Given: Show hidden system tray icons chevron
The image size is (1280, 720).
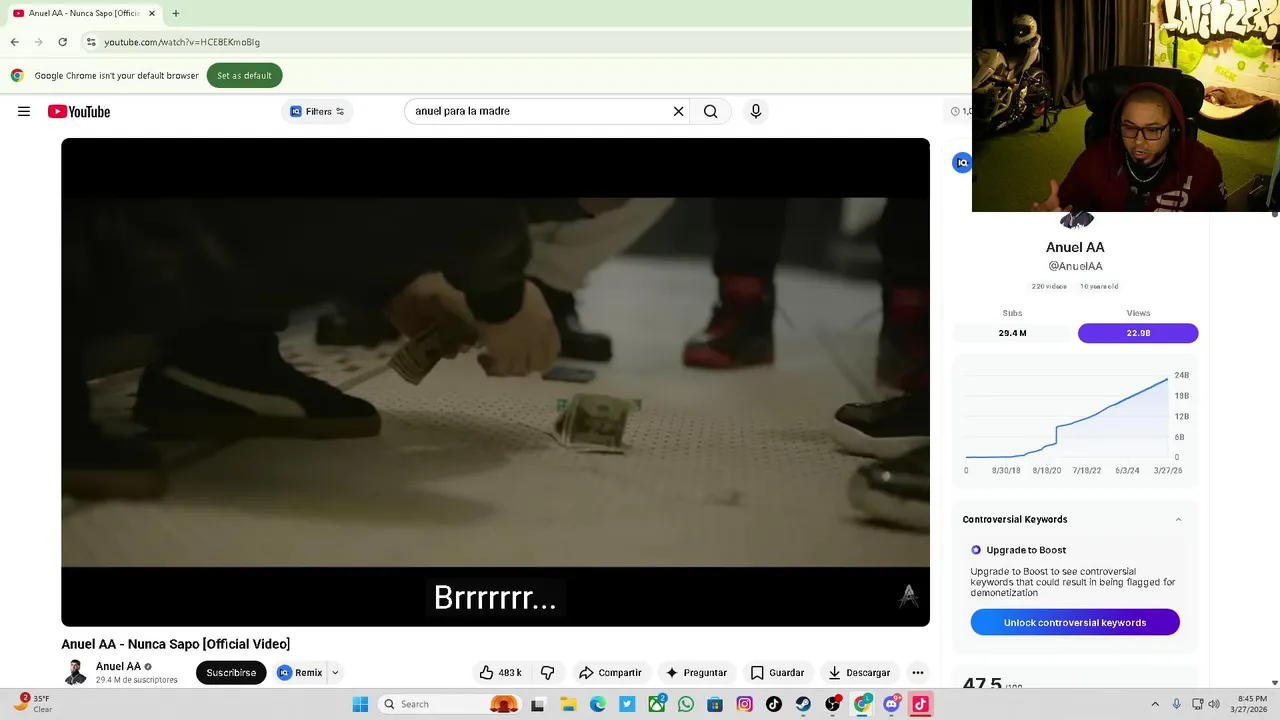Looking at the screenshot, I should [1155, 704].
